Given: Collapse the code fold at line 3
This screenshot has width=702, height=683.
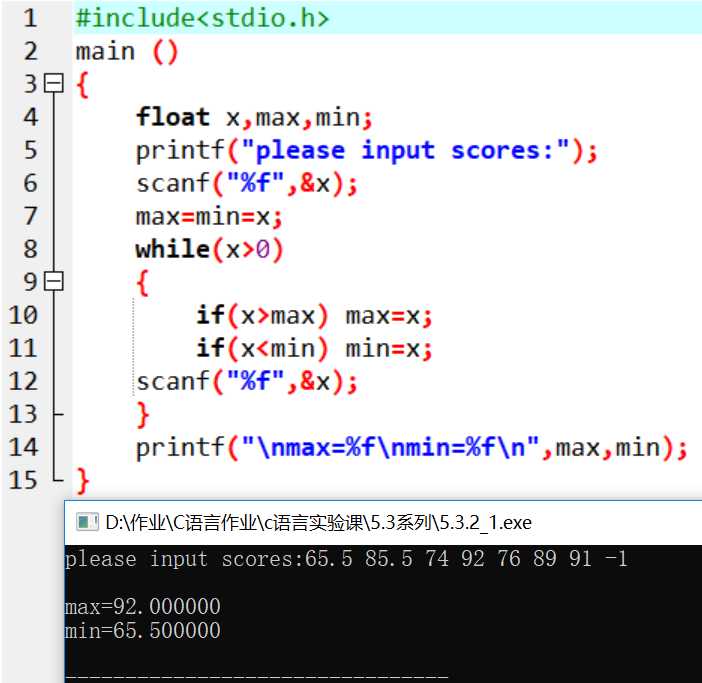Looking at the screenshot, I should point(54,83).
